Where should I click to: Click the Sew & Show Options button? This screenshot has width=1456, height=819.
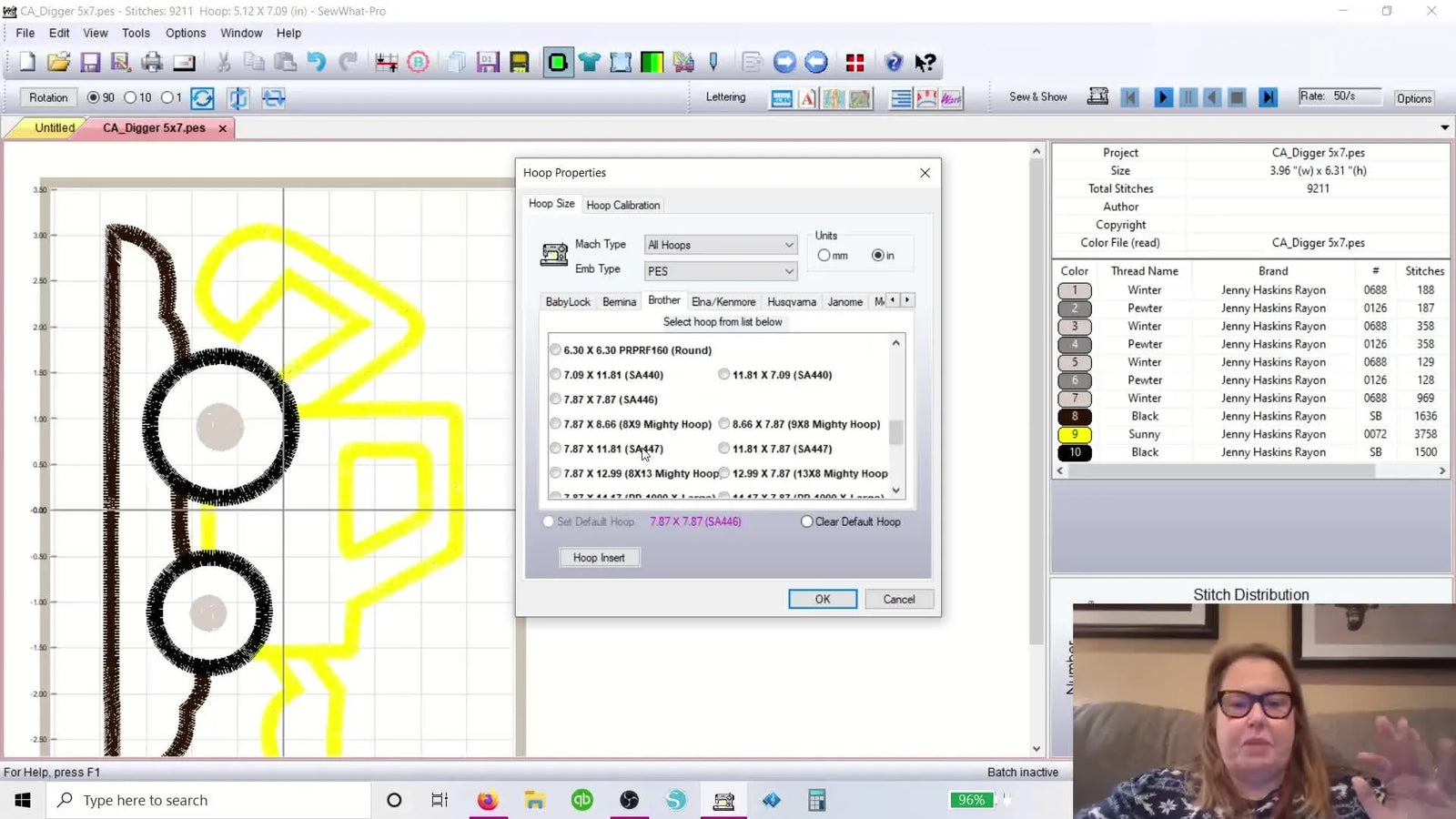[x=1414, y=98]
